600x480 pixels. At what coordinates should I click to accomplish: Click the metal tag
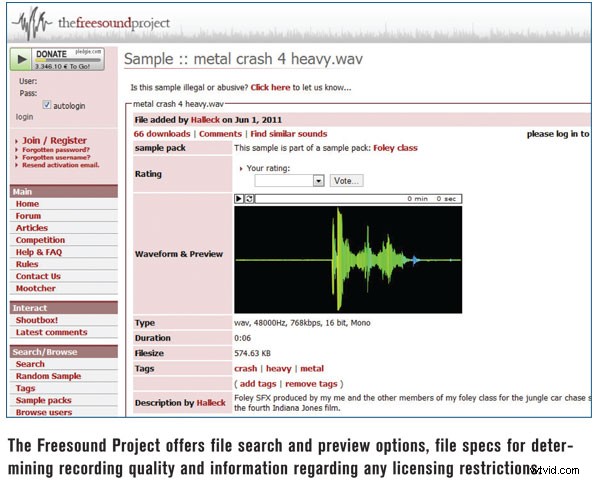[x=312, y=369]
